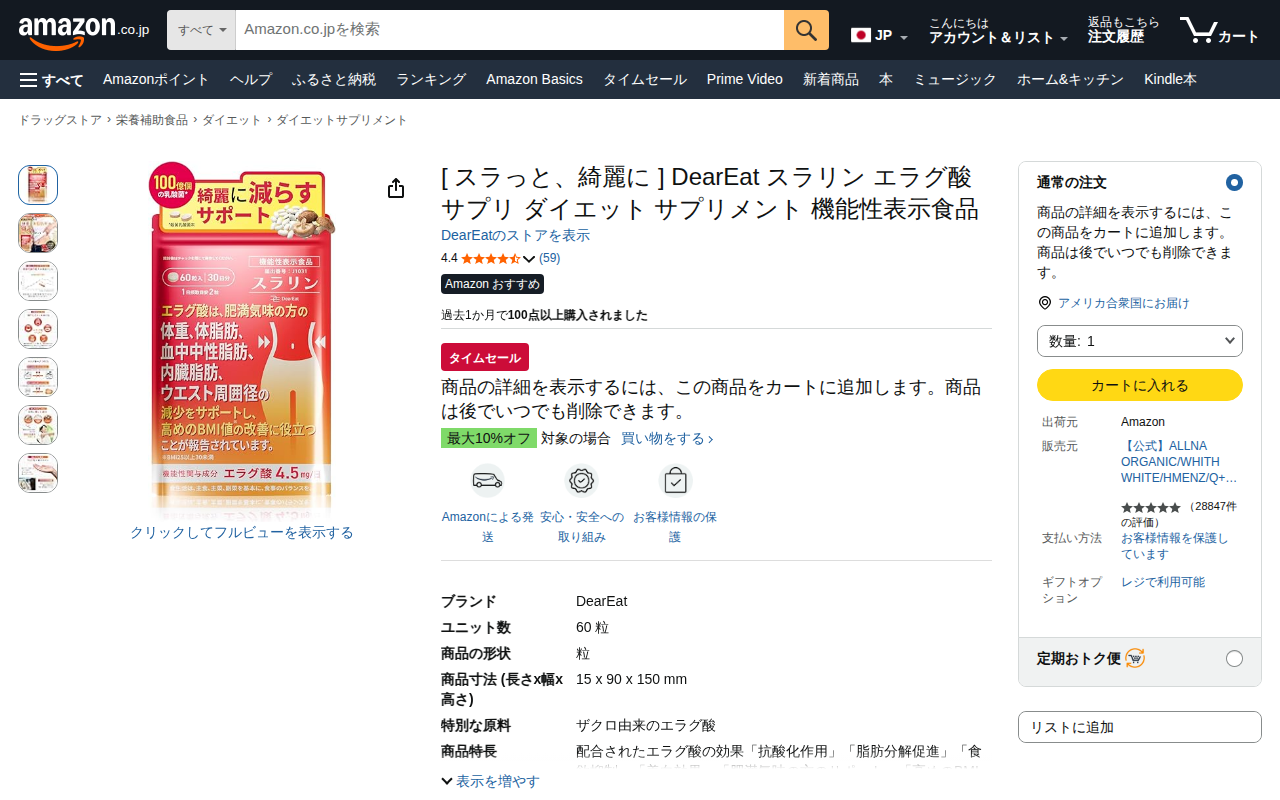Screen dimensions: 1280x800
Task: Open the DearEatのストアを表示 link
Action: (515, 235)
